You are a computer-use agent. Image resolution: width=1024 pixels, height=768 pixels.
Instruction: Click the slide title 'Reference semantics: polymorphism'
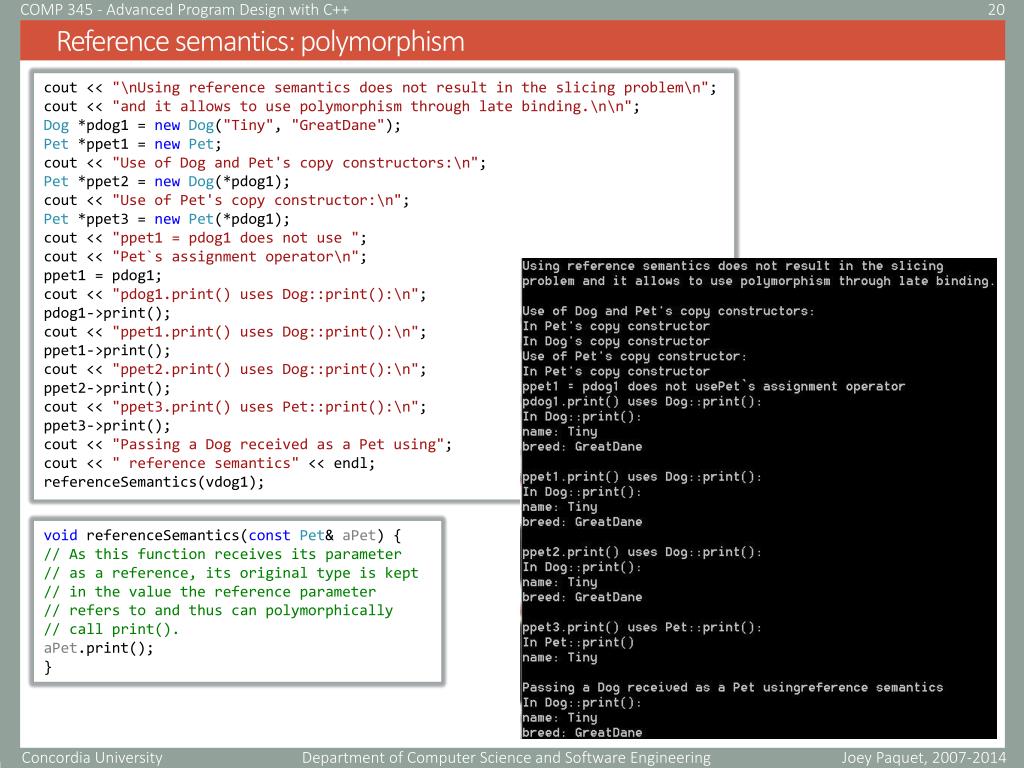pos(260,41)
